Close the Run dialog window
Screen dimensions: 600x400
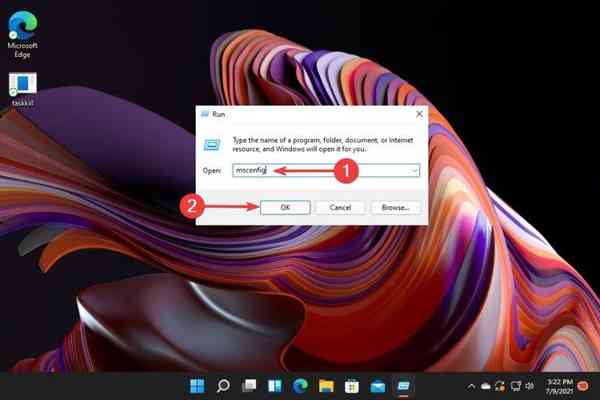[417, 113]
